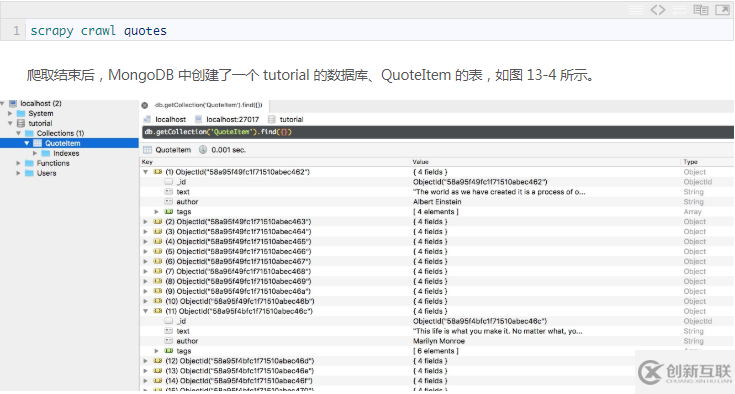Click tags array icon with 4 elements

click(x=169, y=212)
